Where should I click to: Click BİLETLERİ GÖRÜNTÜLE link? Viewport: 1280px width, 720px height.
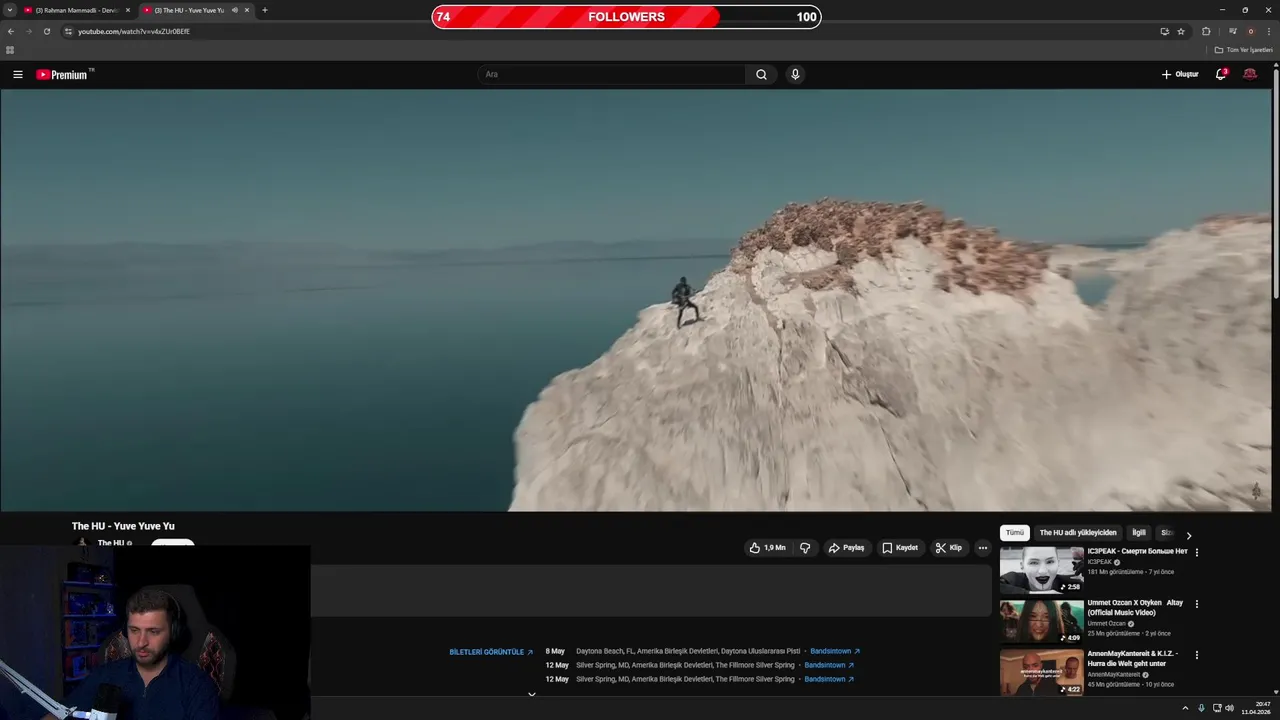point(491,652)
